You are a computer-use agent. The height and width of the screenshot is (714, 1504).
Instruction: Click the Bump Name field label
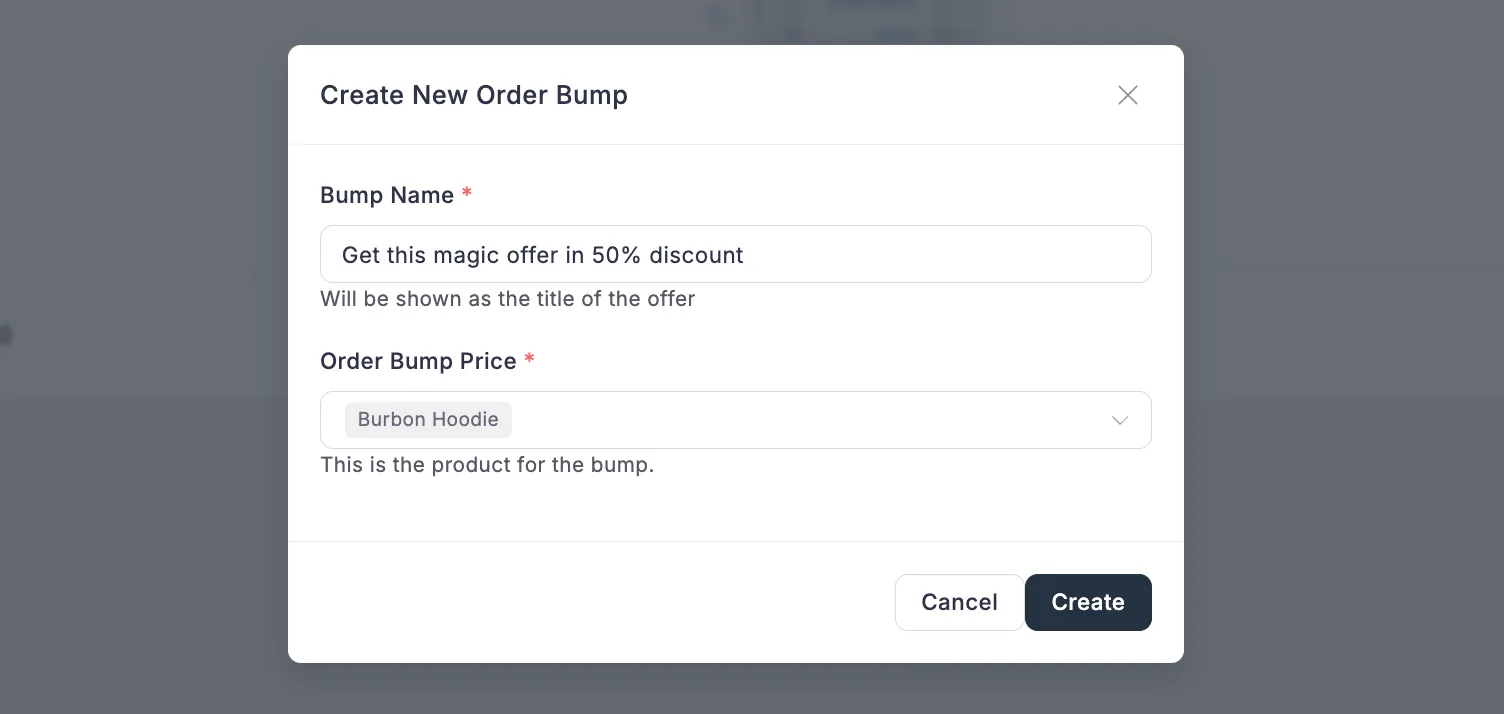click(x=388, y=195)
